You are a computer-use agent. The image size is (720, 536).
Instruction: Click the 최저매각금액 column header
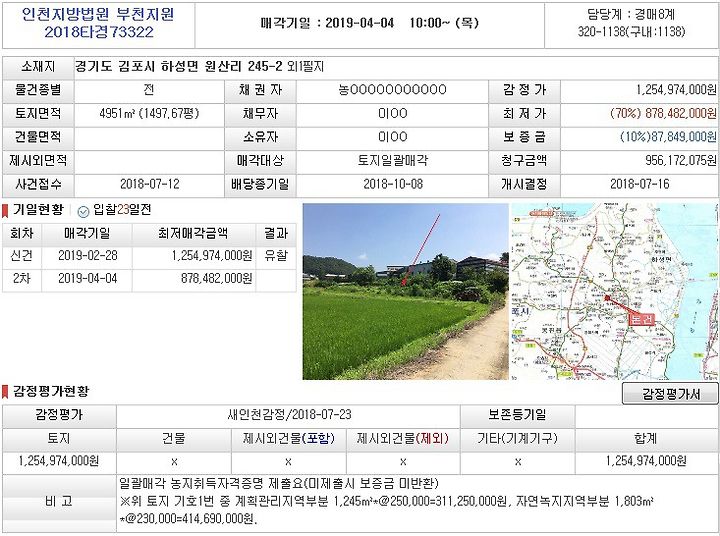pos(193,233)
